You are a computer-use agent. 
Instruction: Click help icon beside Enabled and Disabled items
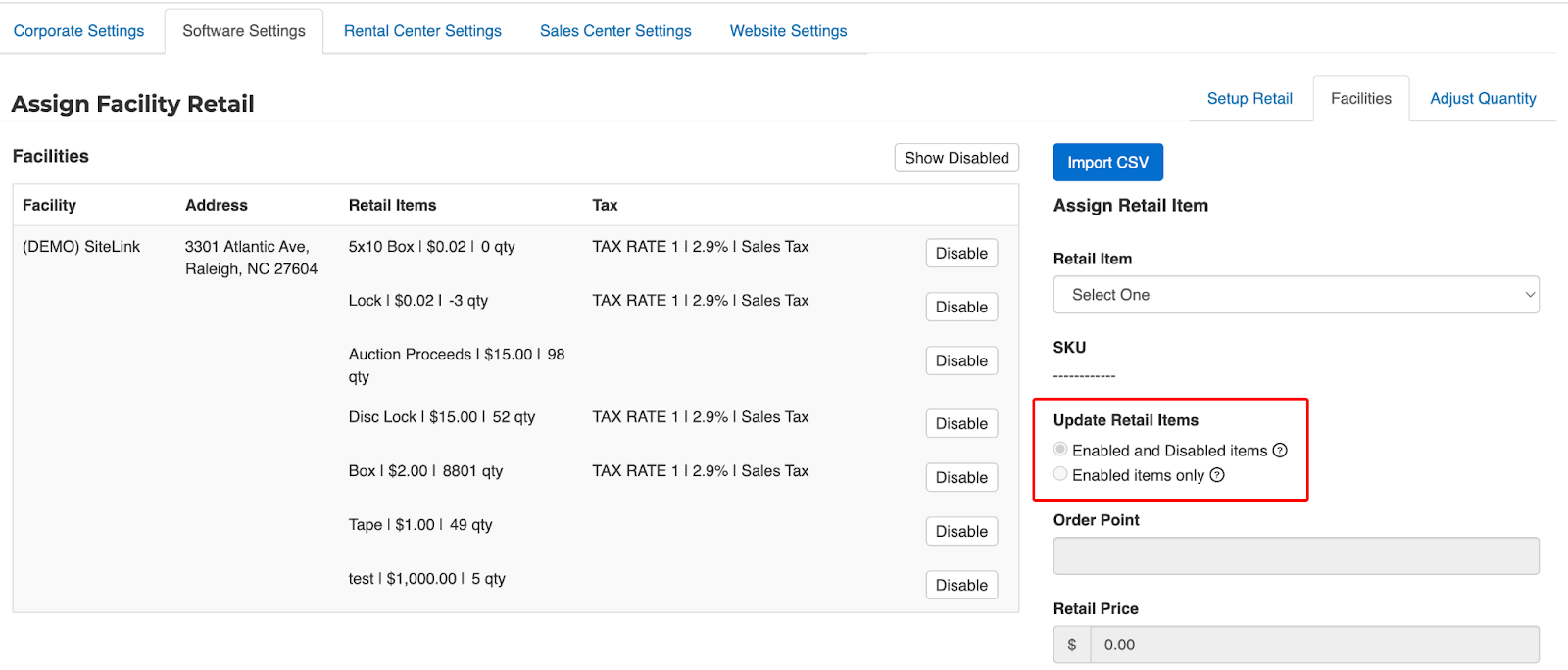point(1280,451)
